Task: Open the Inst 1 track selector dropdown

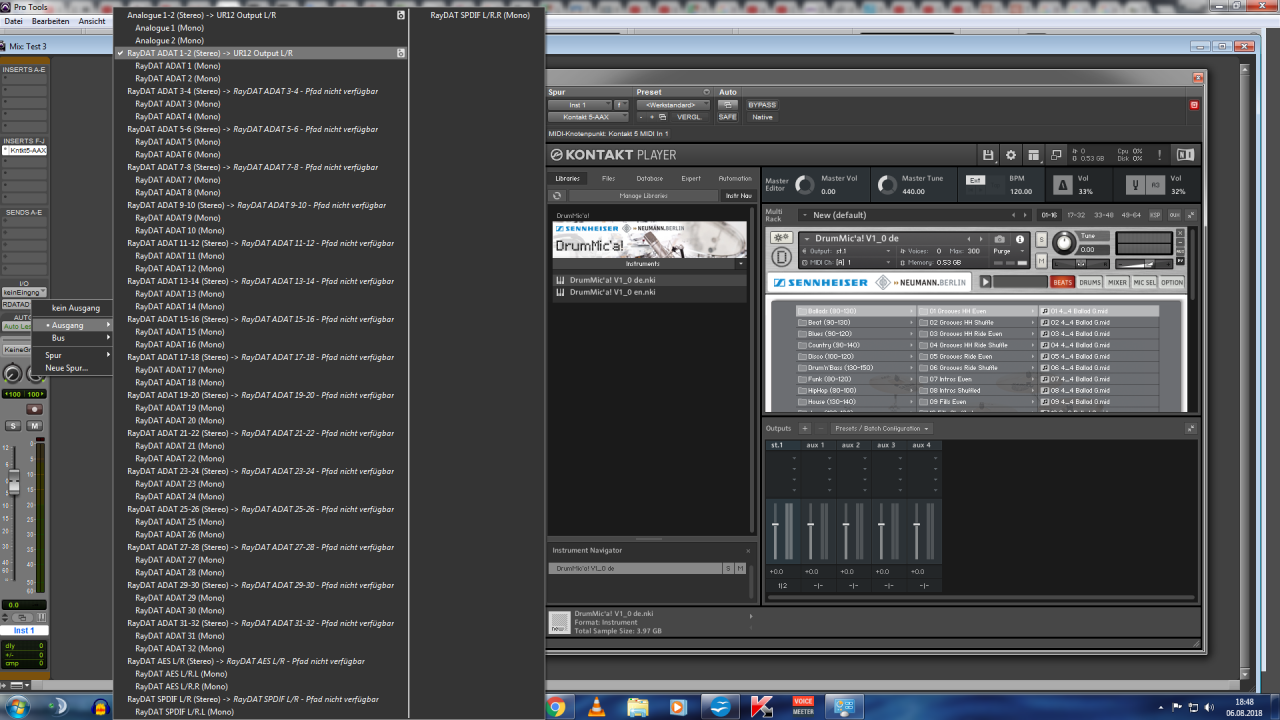Action: (x=579, y=105)
